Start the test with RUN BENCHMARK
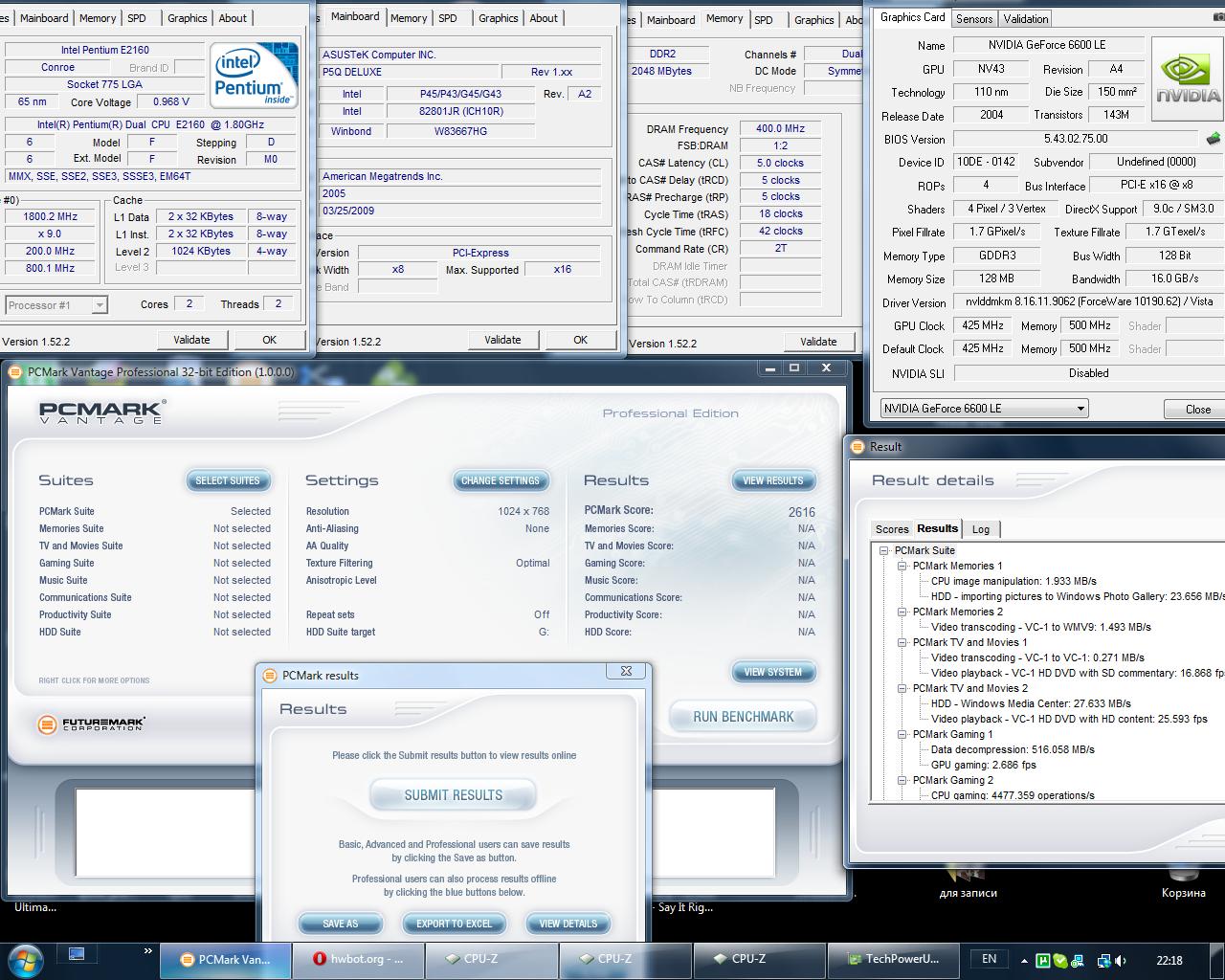Viewport: 1225px width, 980px height. coord(744,716)
